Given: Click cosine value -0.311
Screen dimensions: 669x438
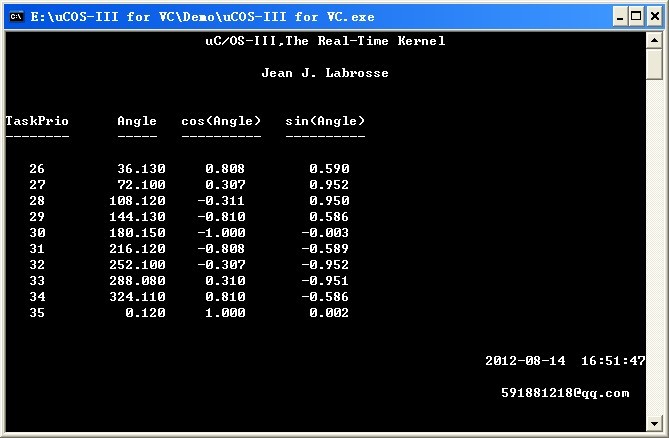Looking at the screenshot, I should pyautogui.click(x=221, y=201).
